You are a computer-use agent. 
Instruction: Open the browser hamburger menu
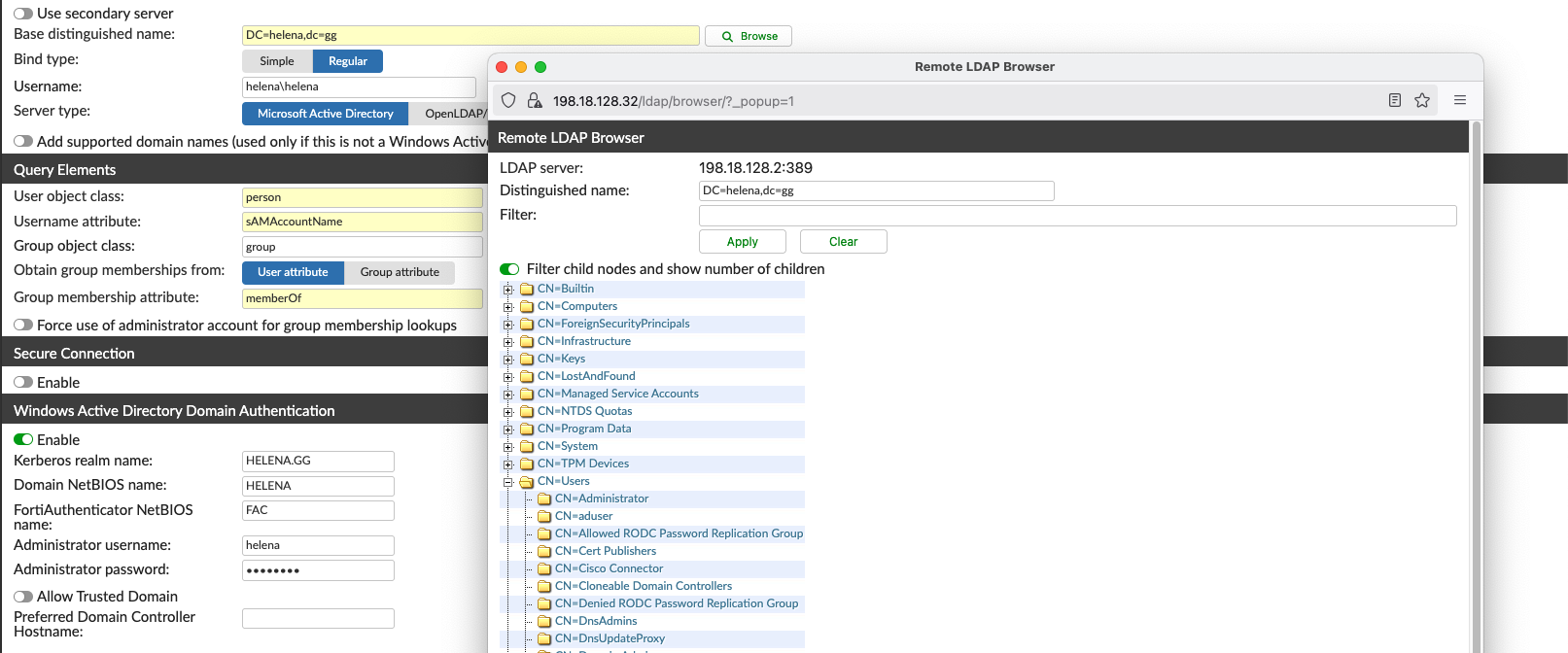click(x=1459, y=100)
